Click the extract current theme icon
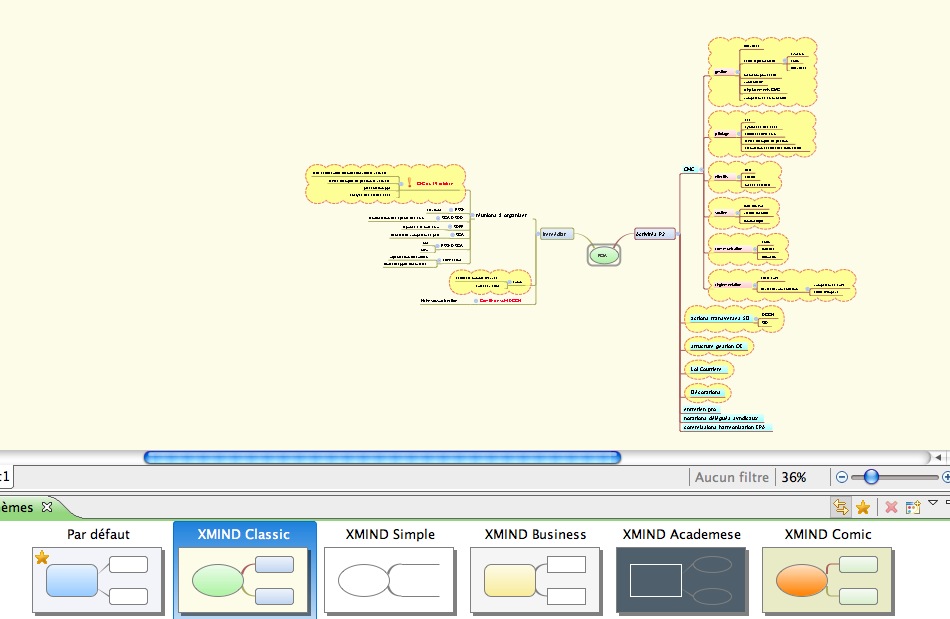This screenshot has width=950, height=619. (913, 507)
